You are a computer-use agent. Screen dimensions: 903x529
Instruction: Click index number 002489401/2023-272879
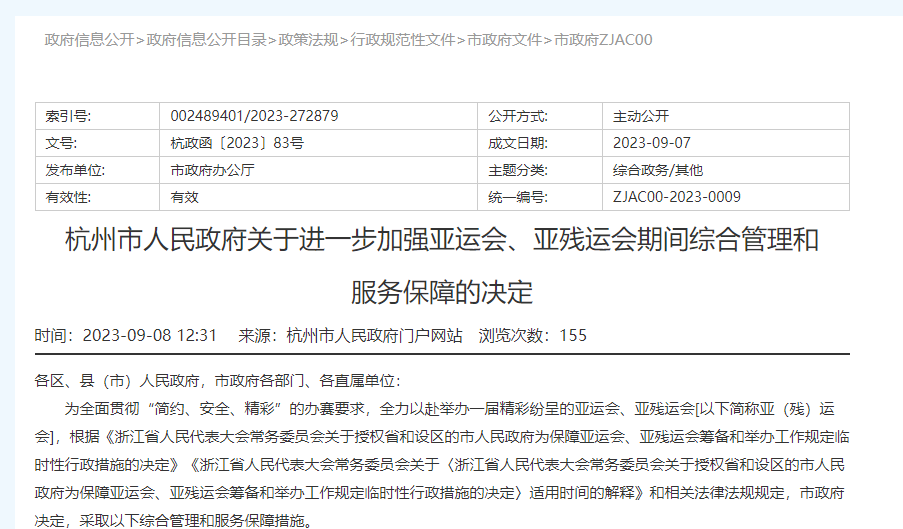(254, 116)
